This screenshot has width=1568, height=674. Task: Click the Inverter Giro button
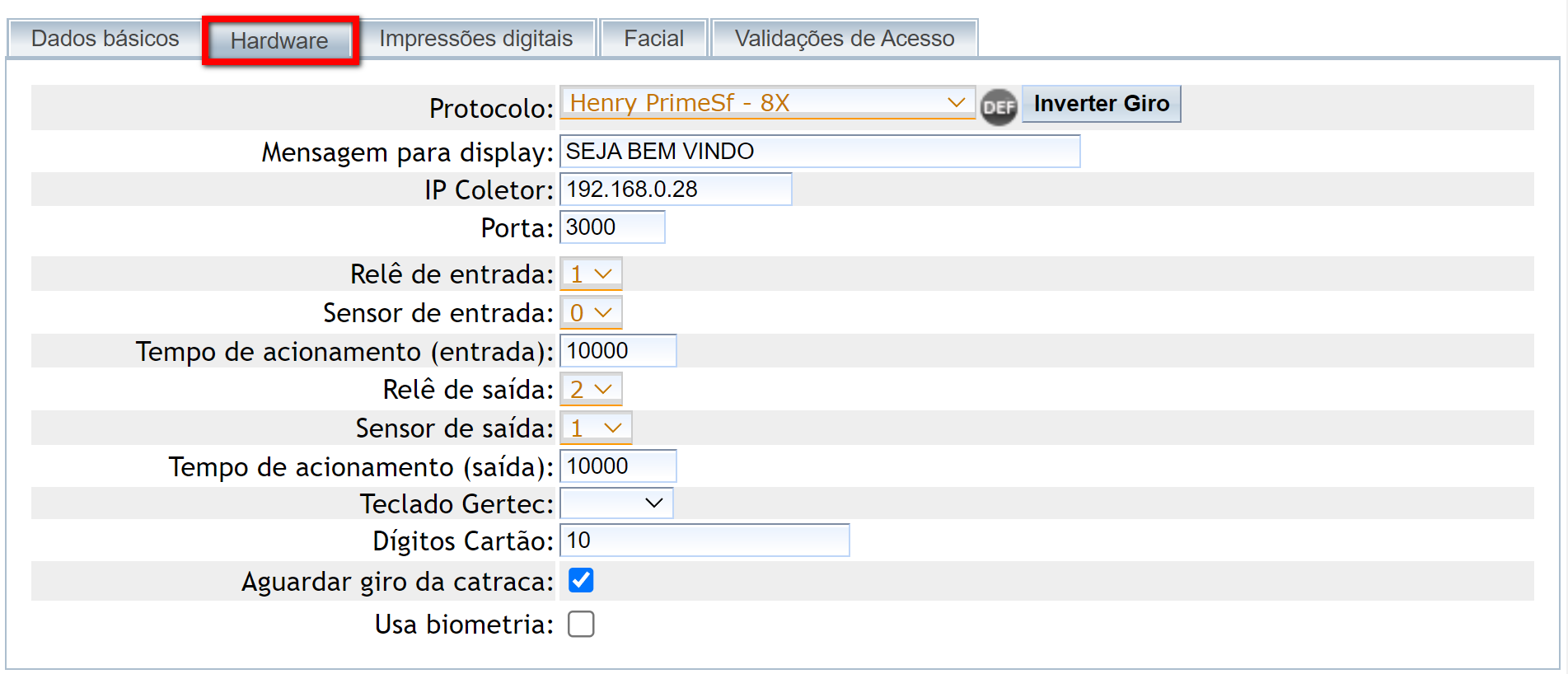tap(1101, 104)
